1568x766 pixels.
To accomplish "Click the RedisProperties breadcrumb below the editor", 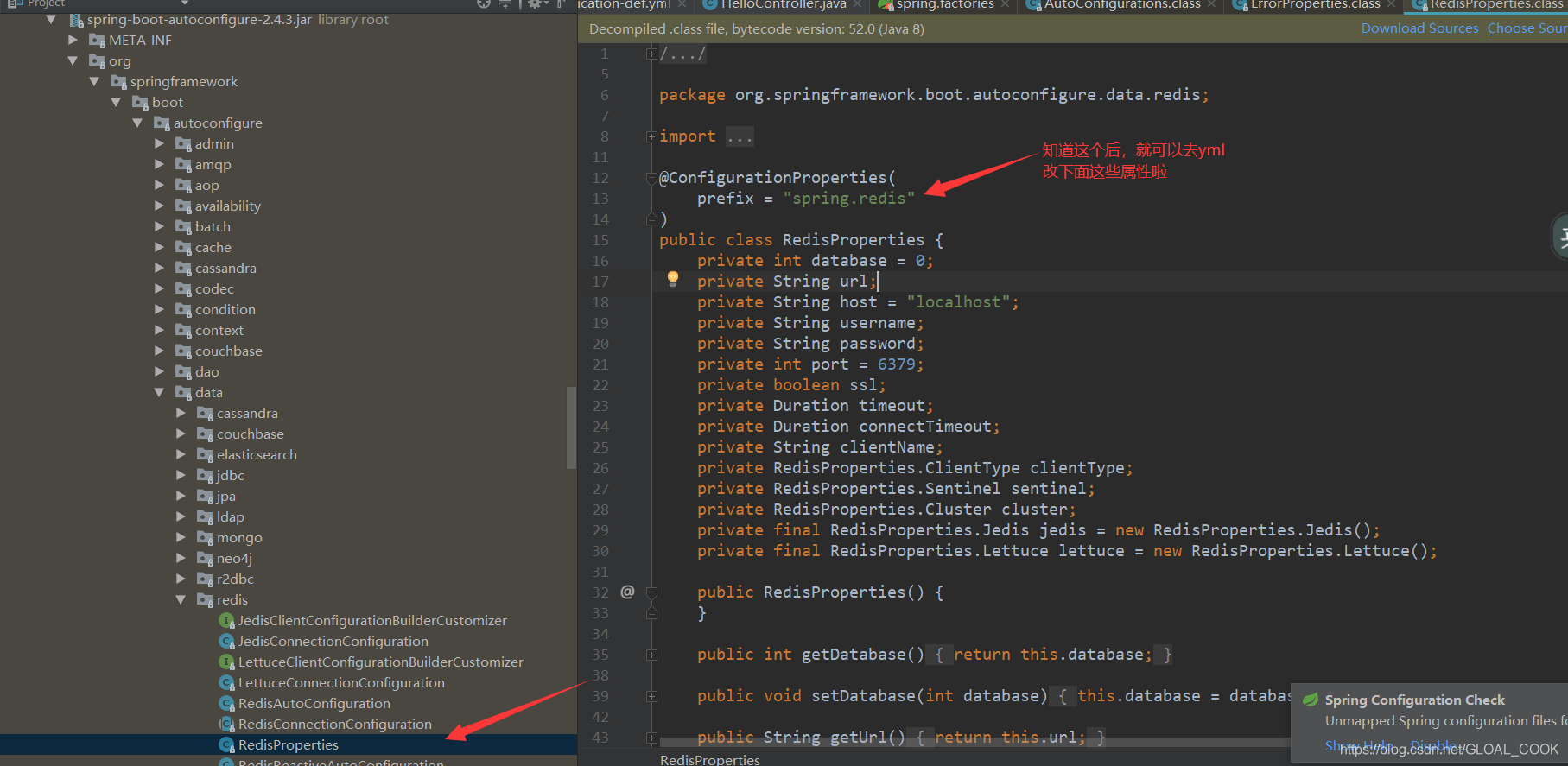I will [710, 759].
